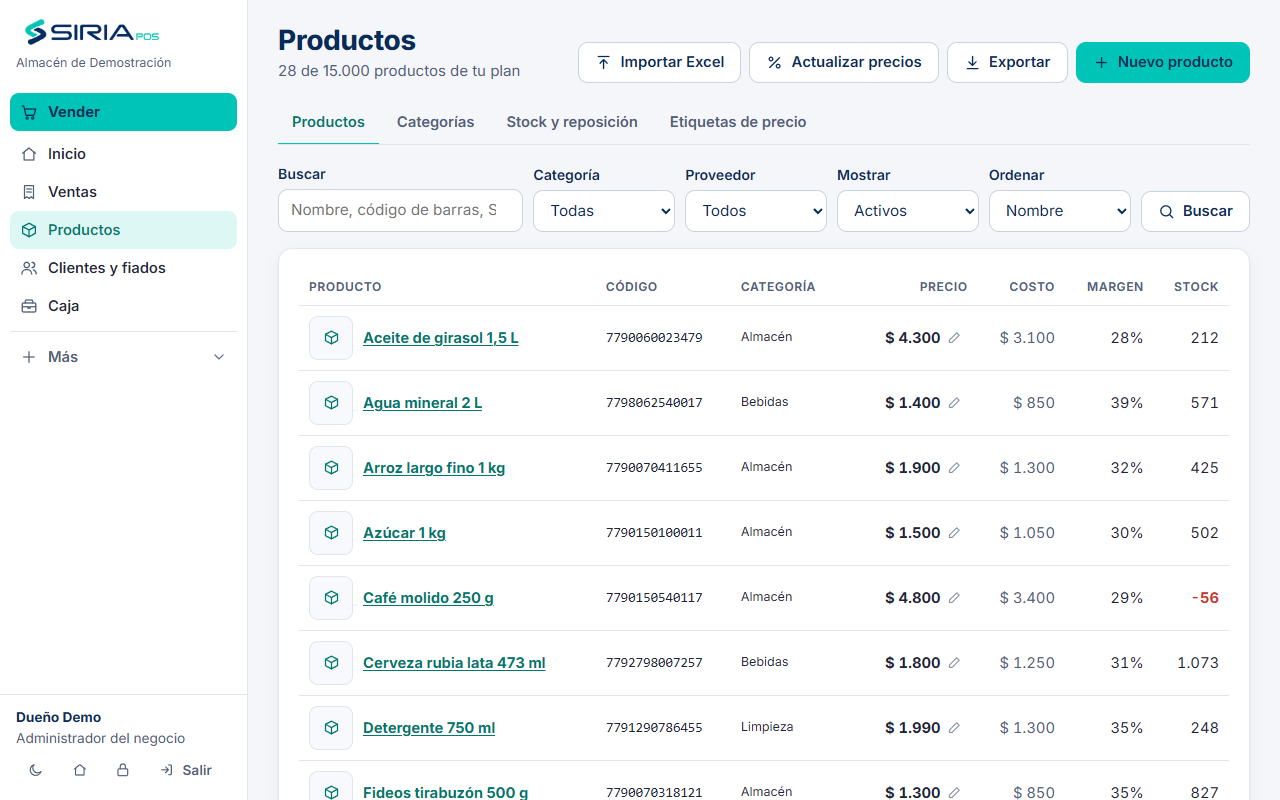
Task: Open the Ordenar dropdown
Action: click(x=1060, y=211)
